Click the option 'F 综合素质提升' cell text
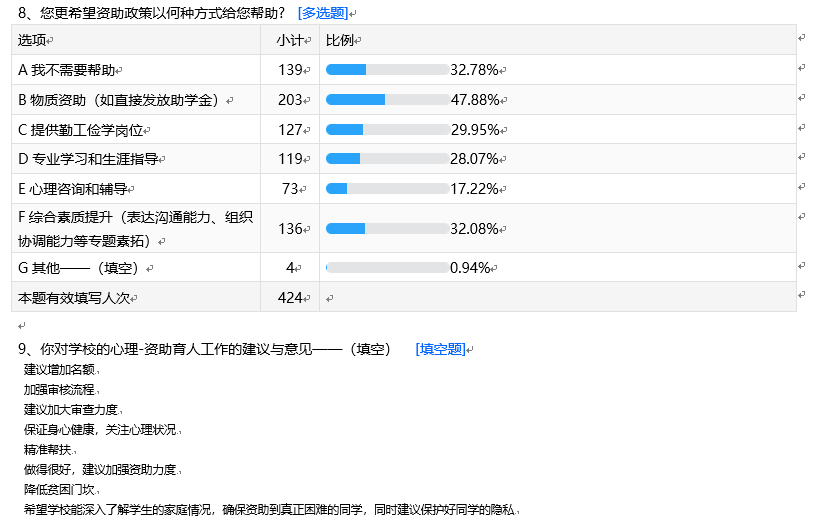Viewport: 813px width, 524px height. [x=135, y=218]
